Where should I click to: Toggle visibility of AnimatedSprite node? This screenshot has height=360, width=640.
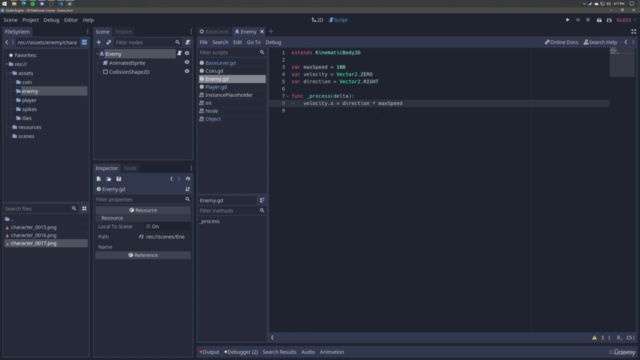(187, 62)
